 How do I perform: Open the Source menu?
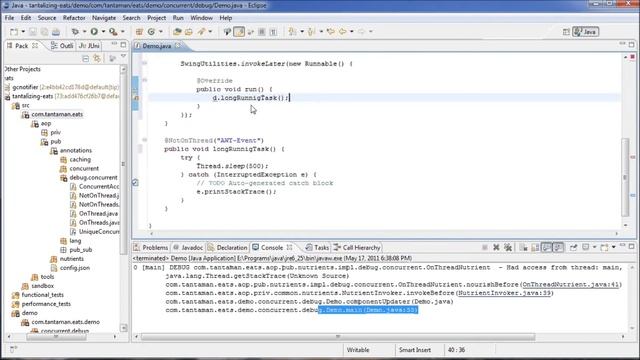[x=47, y=18]
